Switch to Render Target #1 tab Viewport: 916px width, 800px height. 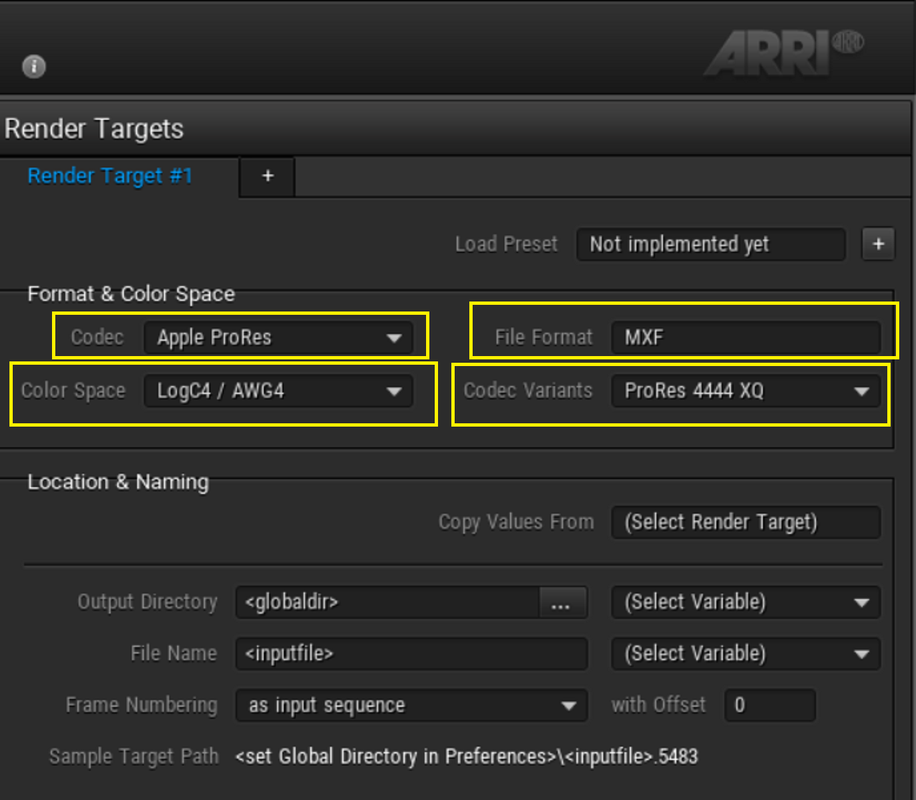coord(110,176)
